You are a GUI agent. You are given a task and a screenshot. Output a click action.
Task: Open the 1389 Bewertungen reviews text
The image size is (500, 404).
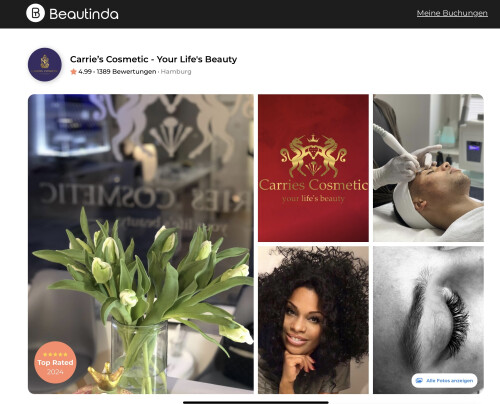[x=126, y=72]
